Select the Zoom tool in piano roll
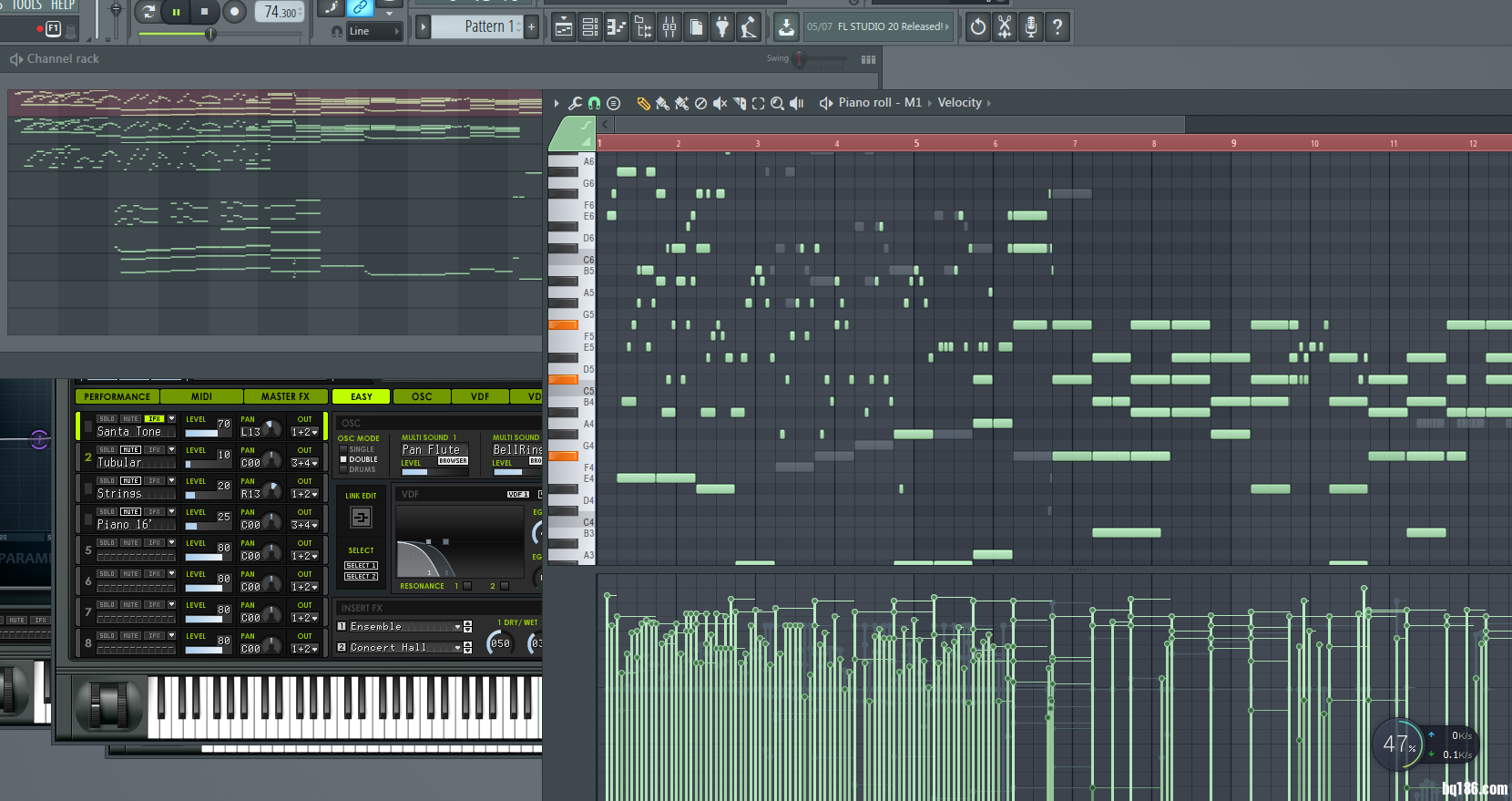The height and width of the screenshot is (801, 1512). click(777, 103)
